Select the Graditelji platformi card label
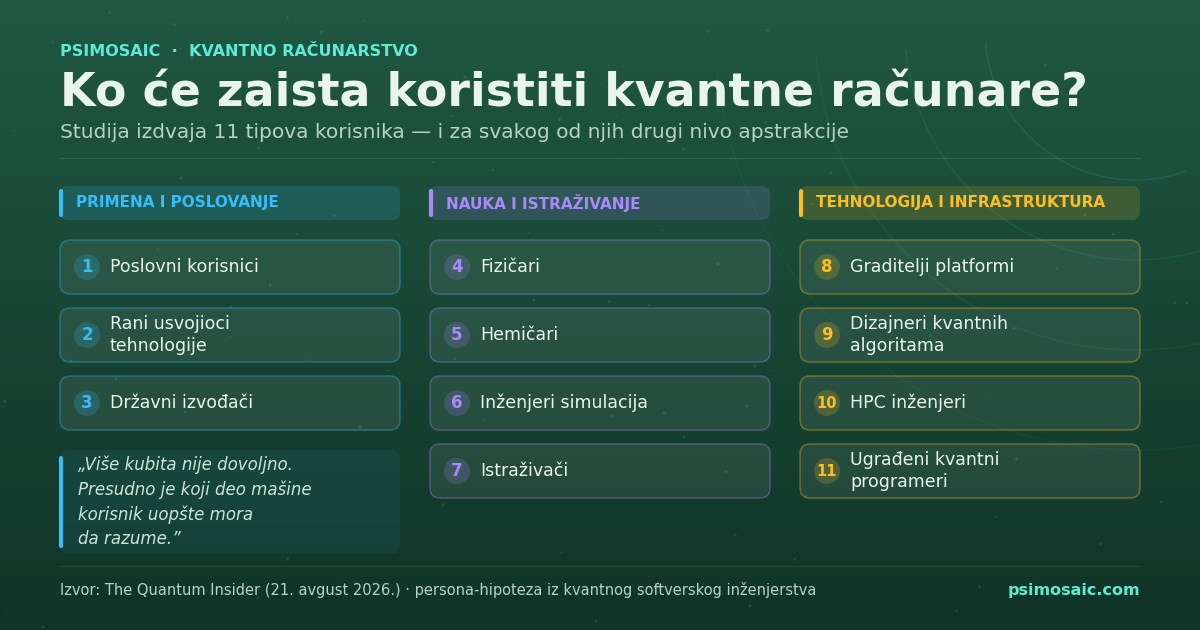Image resolution: width=1200 pixels, height=630 pixels. click(932, 267)
